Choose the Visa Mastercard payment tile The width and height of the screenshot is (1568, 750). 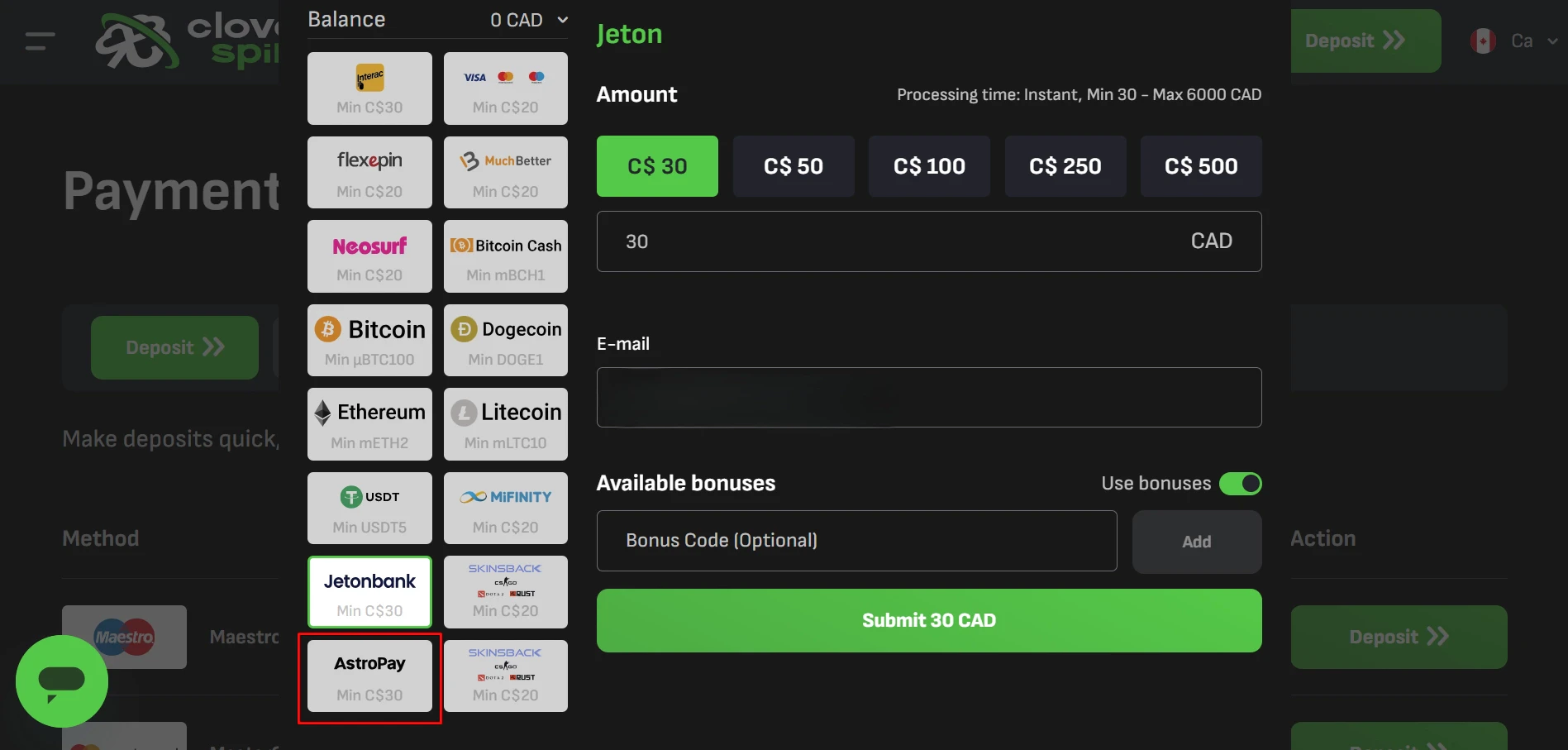coord(506,88)
